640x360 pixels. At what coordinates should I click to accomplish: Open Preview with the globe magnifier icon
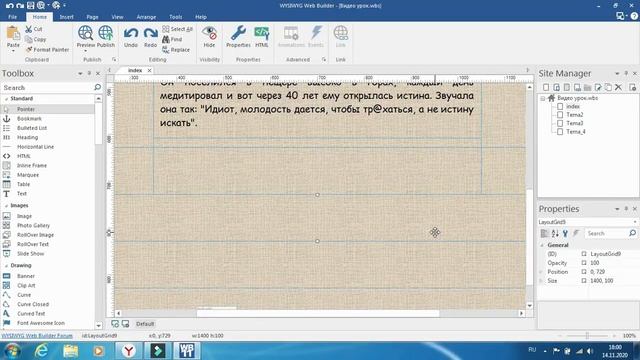[85, 33]
